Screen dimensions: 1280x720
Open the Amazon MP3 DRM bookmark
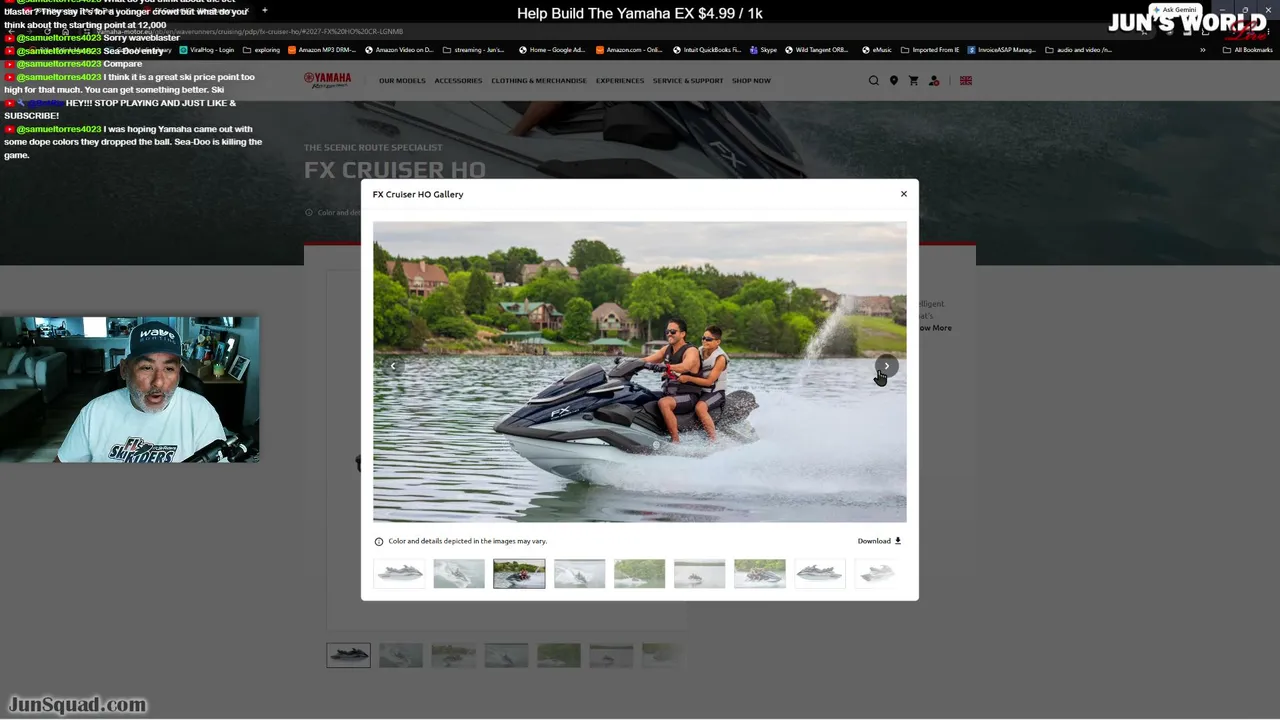tap(322, 50)
